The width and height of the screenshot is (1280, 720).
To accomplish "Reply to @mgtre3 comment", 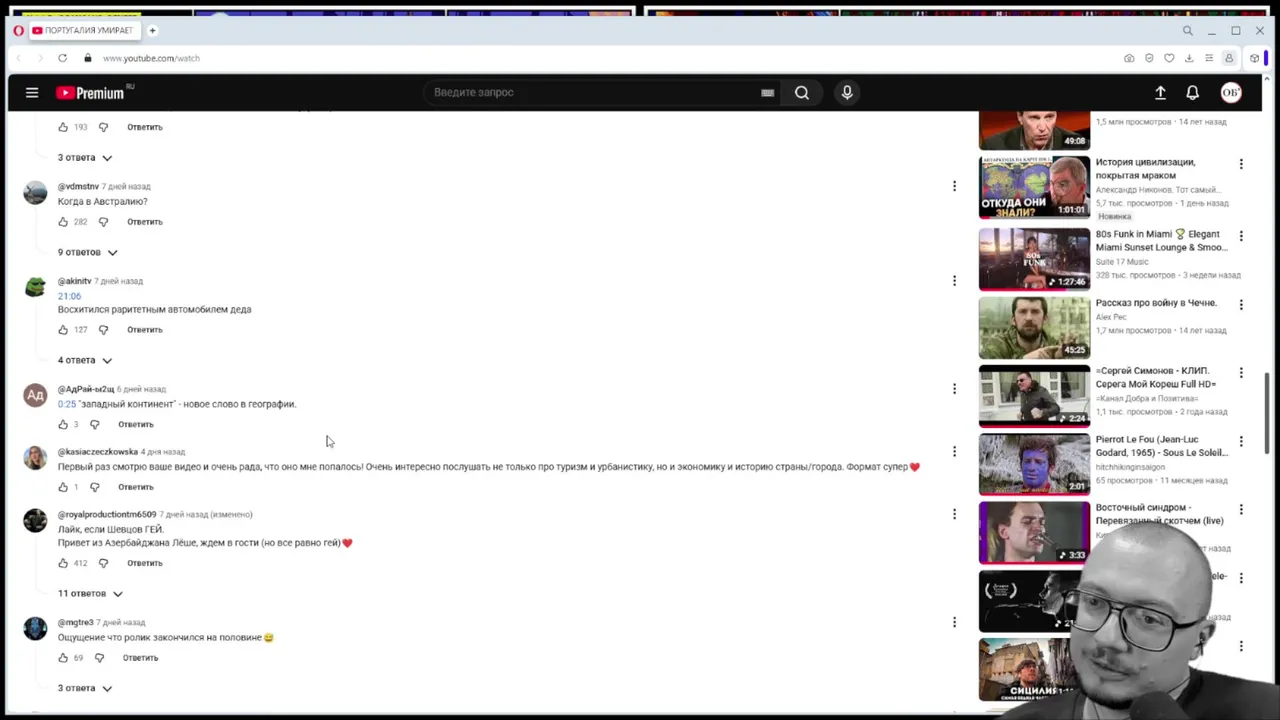I will click(140, 658).
